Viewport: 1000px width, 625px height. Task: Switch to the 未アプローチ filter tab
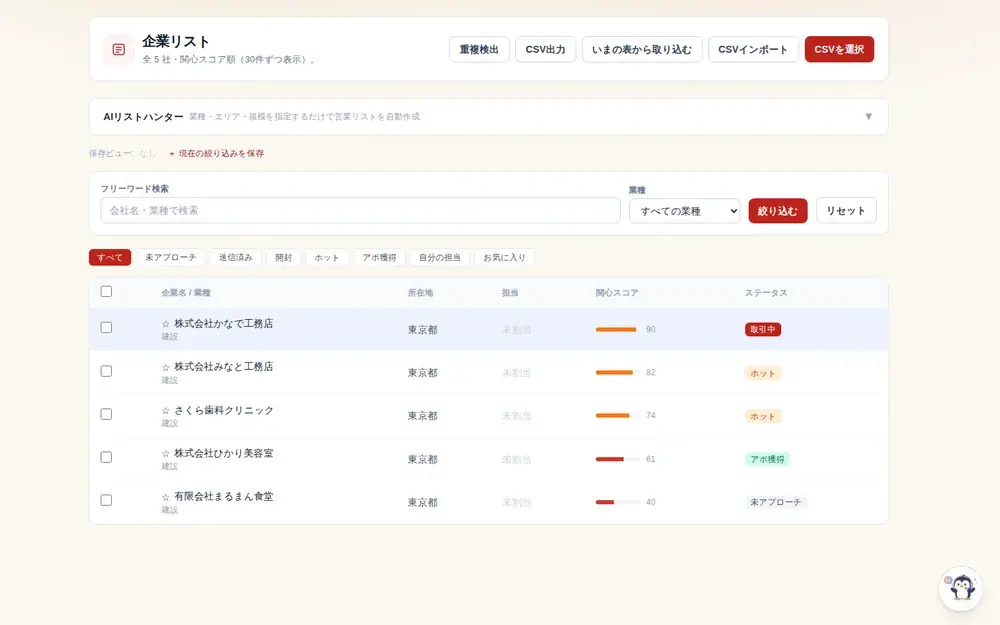click(x=170, y=257)
